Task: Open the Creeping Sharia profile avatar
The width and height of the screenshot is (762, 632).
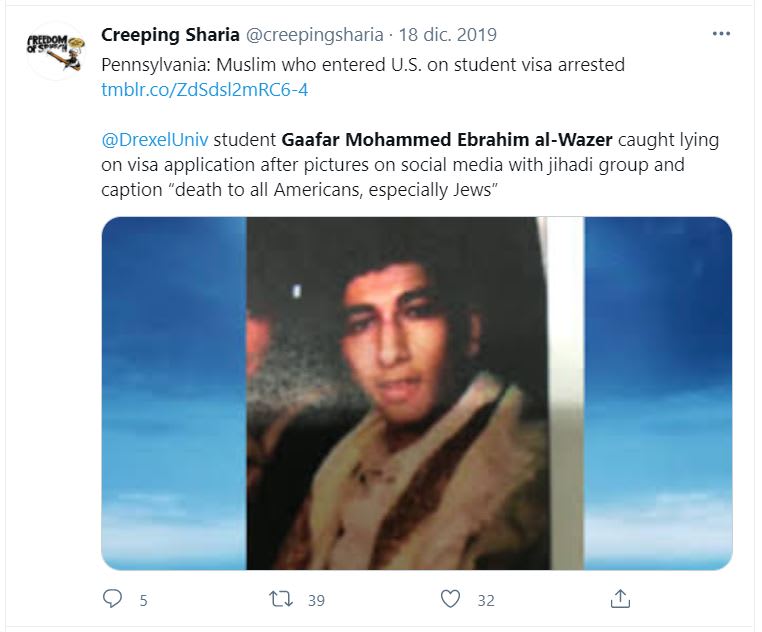Action: tap(55, 53)
